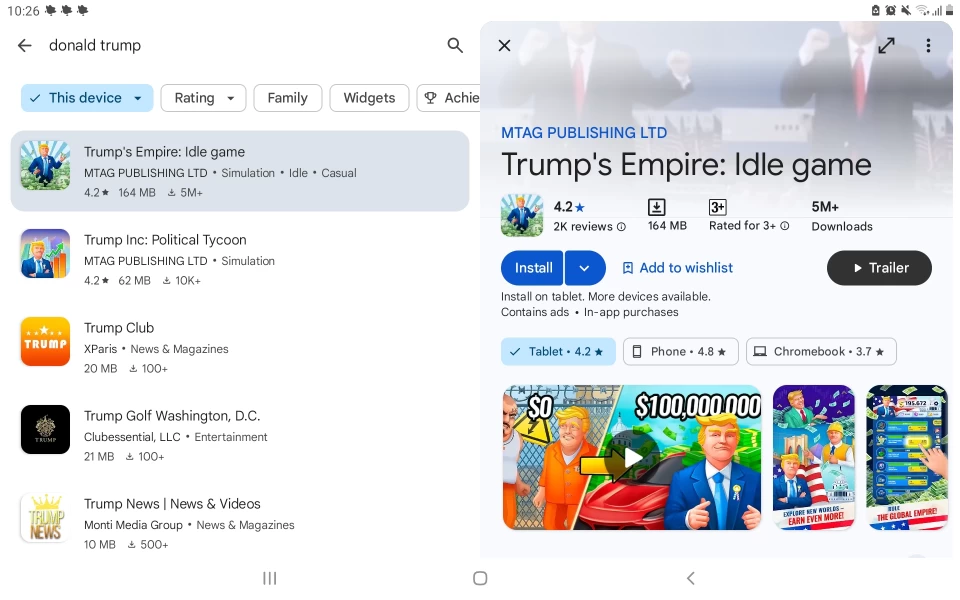Open the Rating filter dropdown
The image size is (960, 600).
(x=203, y=98)
